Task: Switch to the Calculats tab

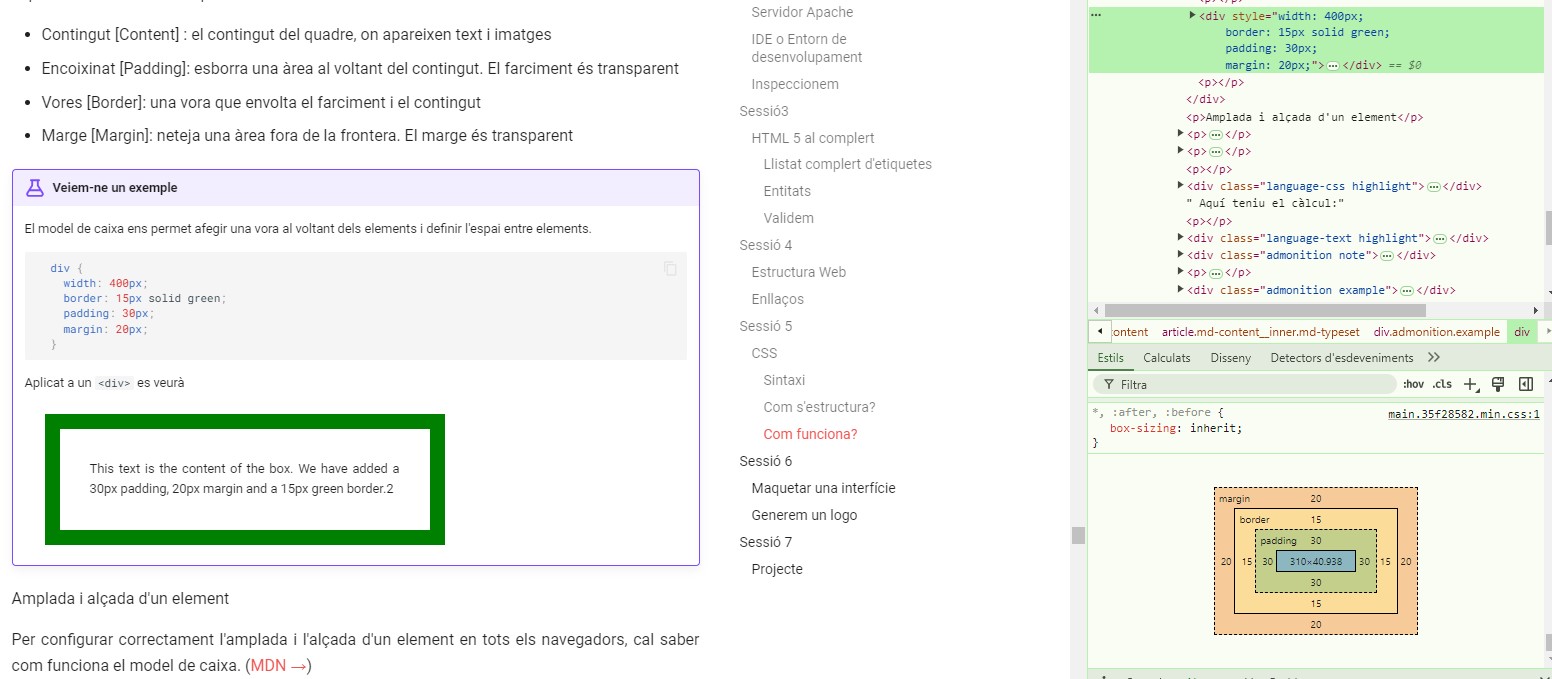Action: tap(1167, 358)
